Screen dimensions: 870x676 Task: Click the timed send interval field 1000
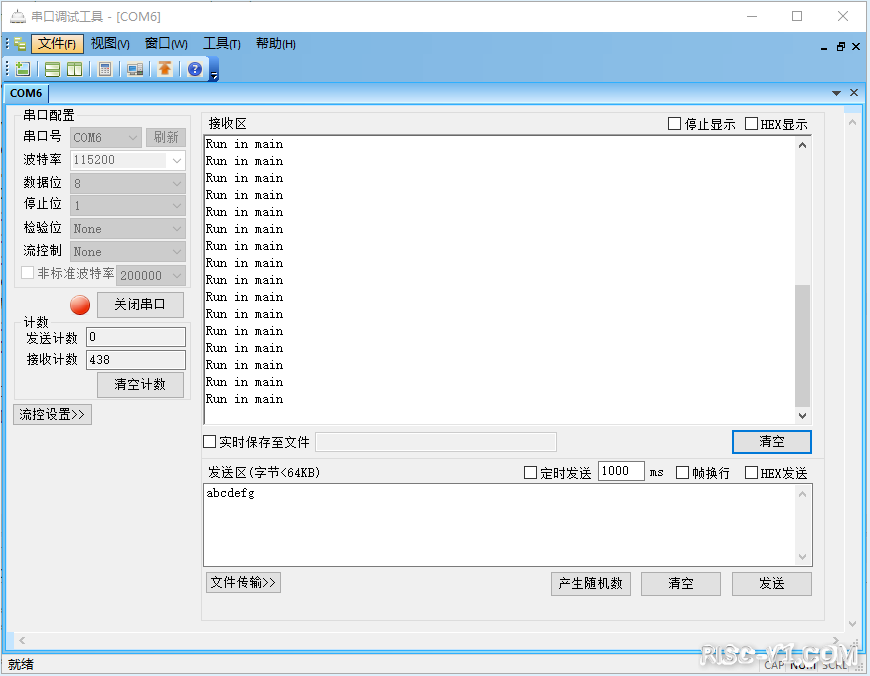621,471
